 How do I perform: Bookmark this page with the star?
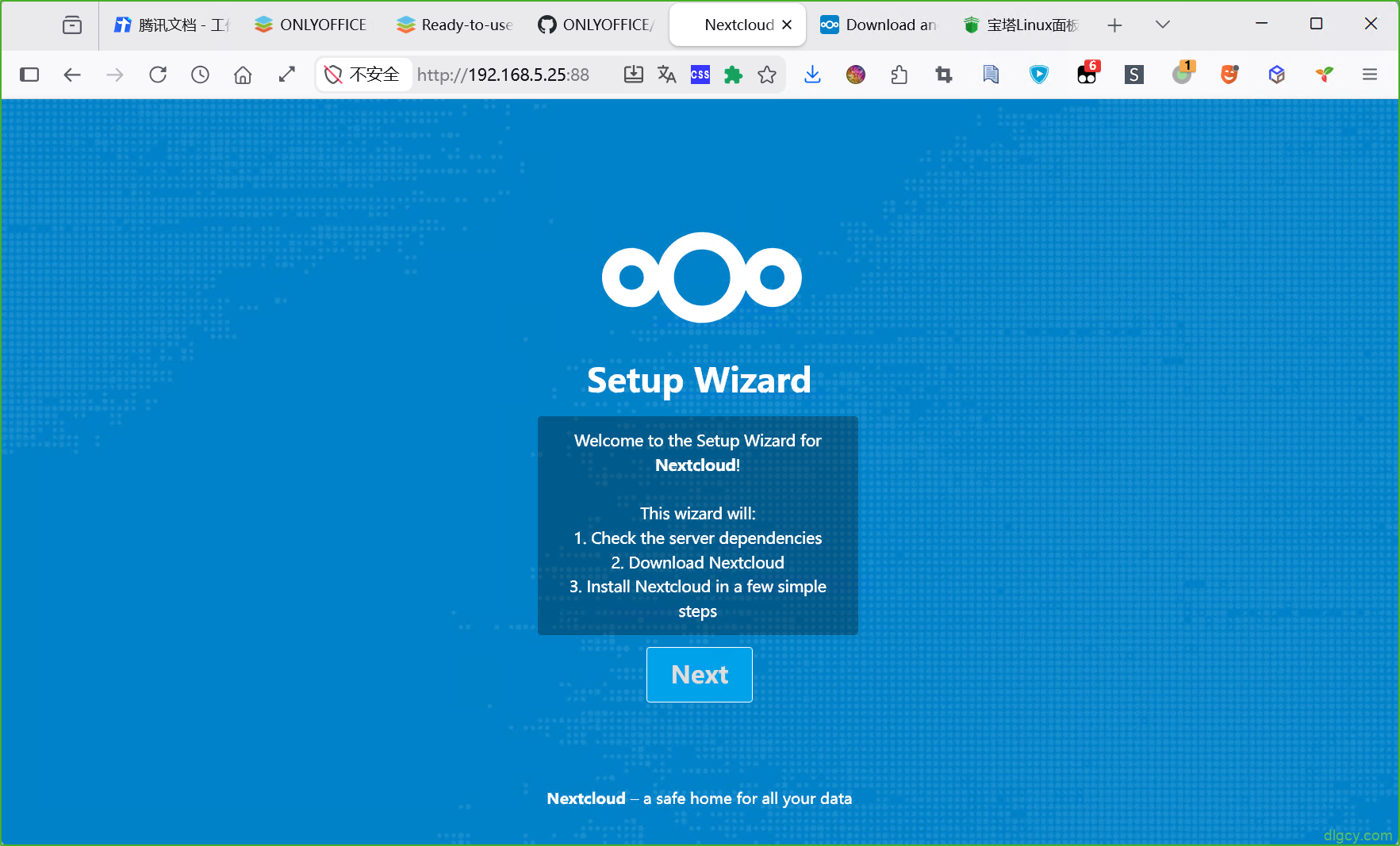tap(767, 75)
